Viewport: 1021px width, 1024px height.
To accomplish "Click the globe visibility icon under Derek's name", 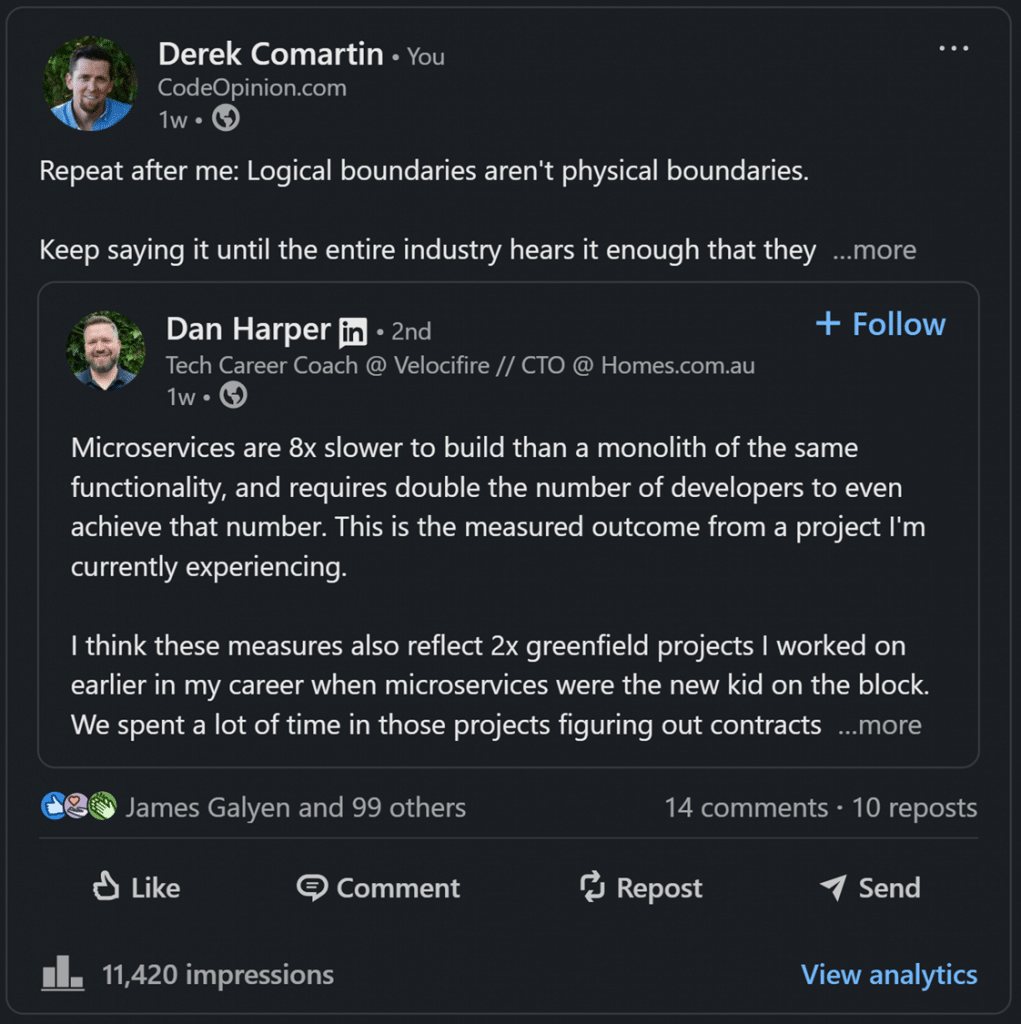I will point(226,119).
